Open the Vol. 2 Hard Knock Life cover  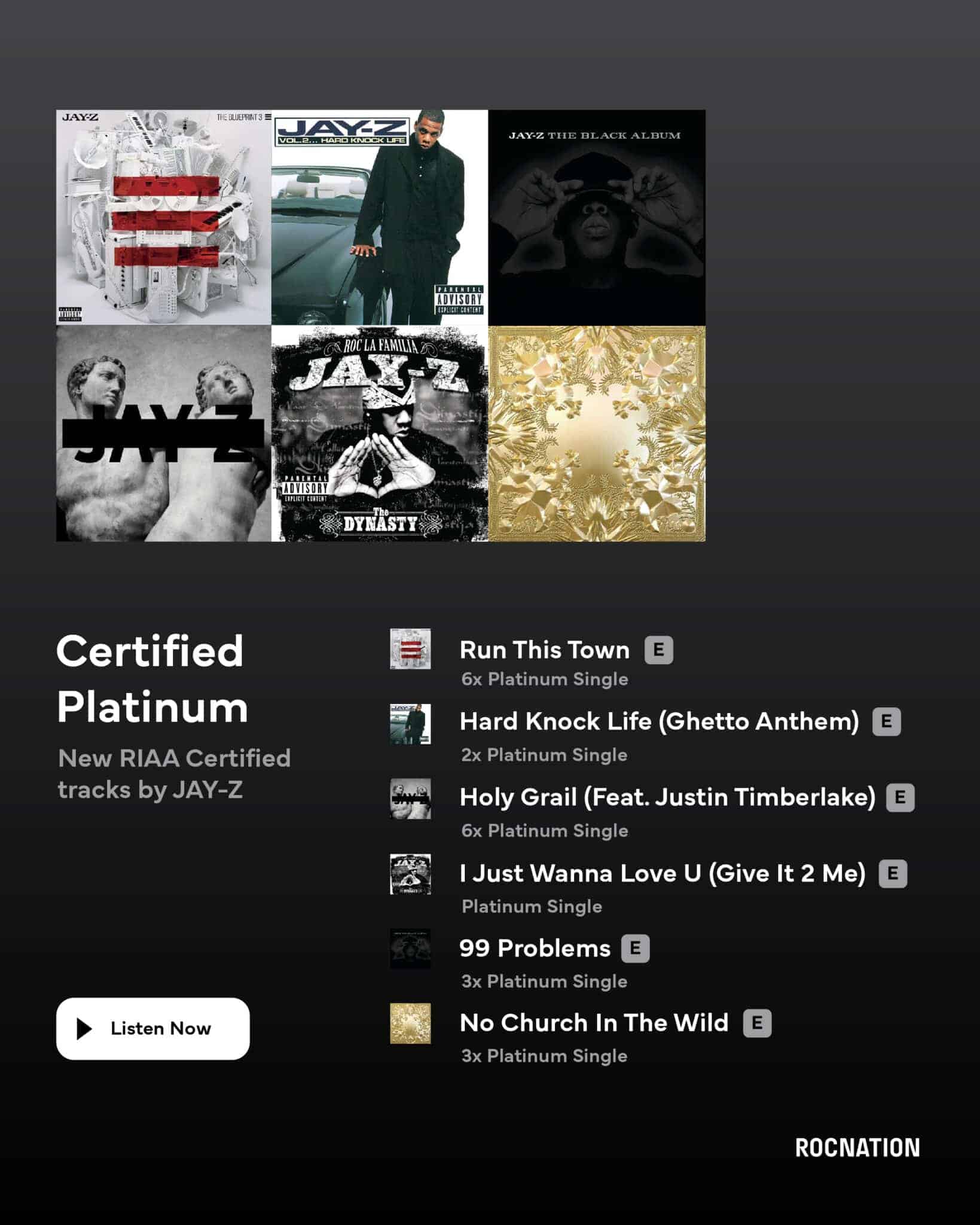click(380, 217)
